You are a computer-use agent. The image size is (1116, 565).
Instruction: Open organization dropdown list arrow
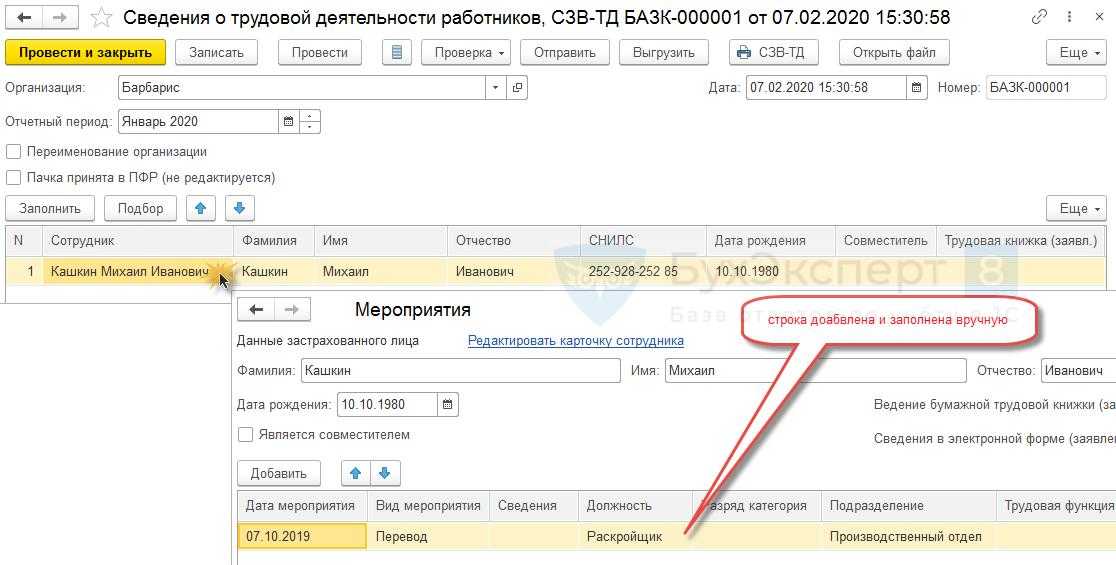(496, 88)
